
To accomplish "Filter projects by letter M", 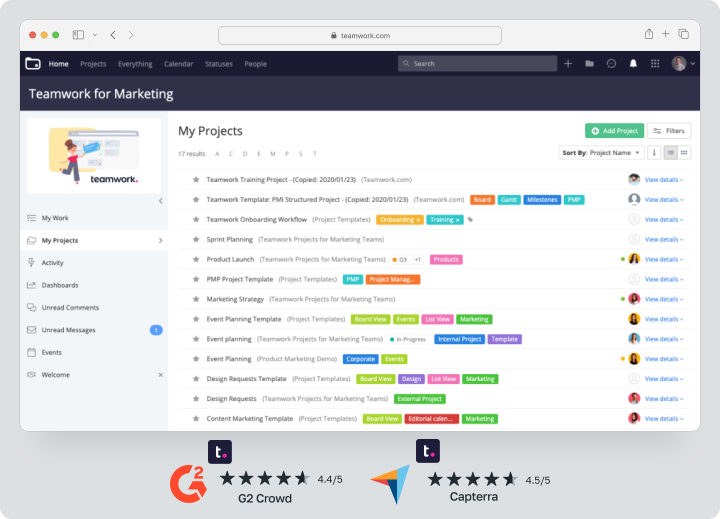I will pos(273,154).
